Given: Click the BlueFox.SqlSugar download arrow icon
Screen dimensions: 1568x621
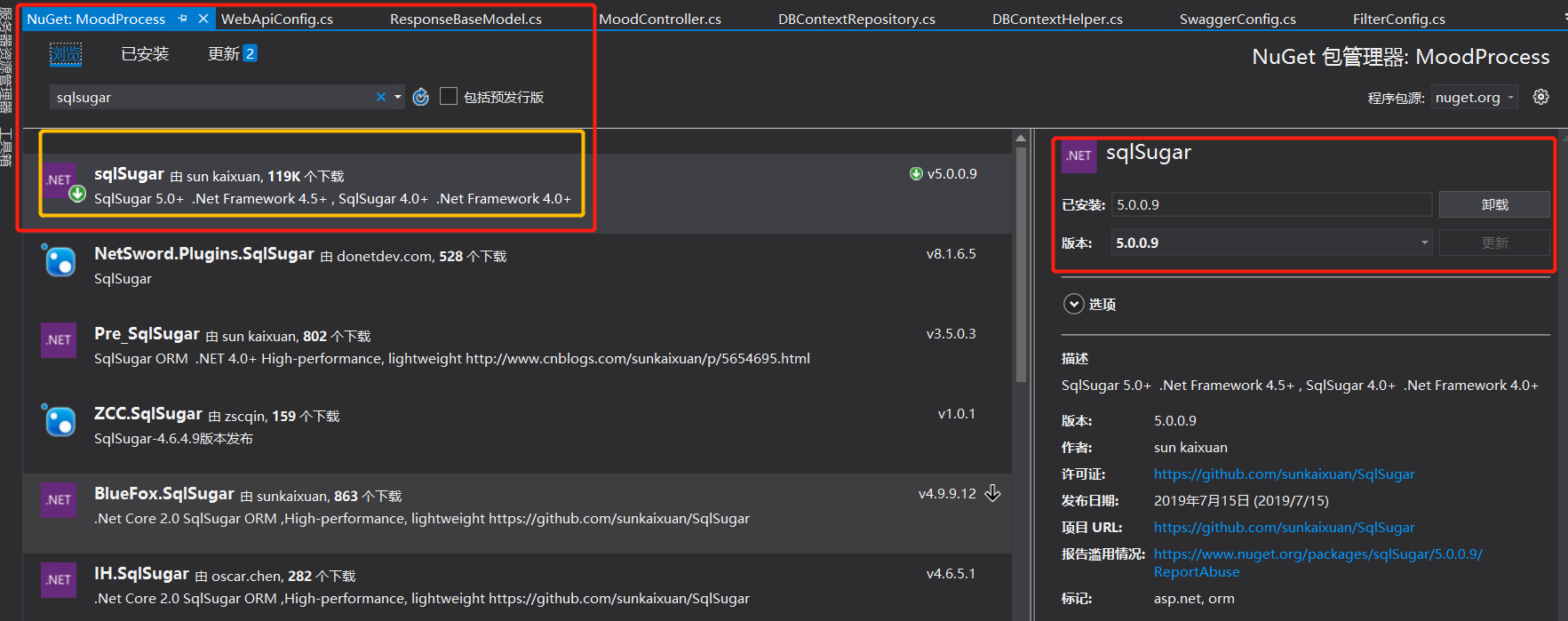Looking at the screenshot, I should pos(992,493).
